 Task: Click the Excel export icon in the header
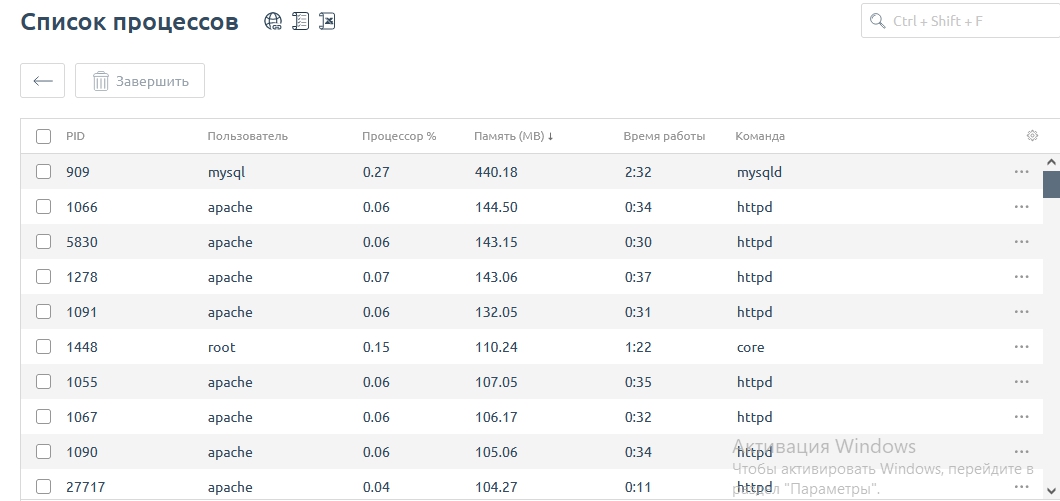coord(327,21)
